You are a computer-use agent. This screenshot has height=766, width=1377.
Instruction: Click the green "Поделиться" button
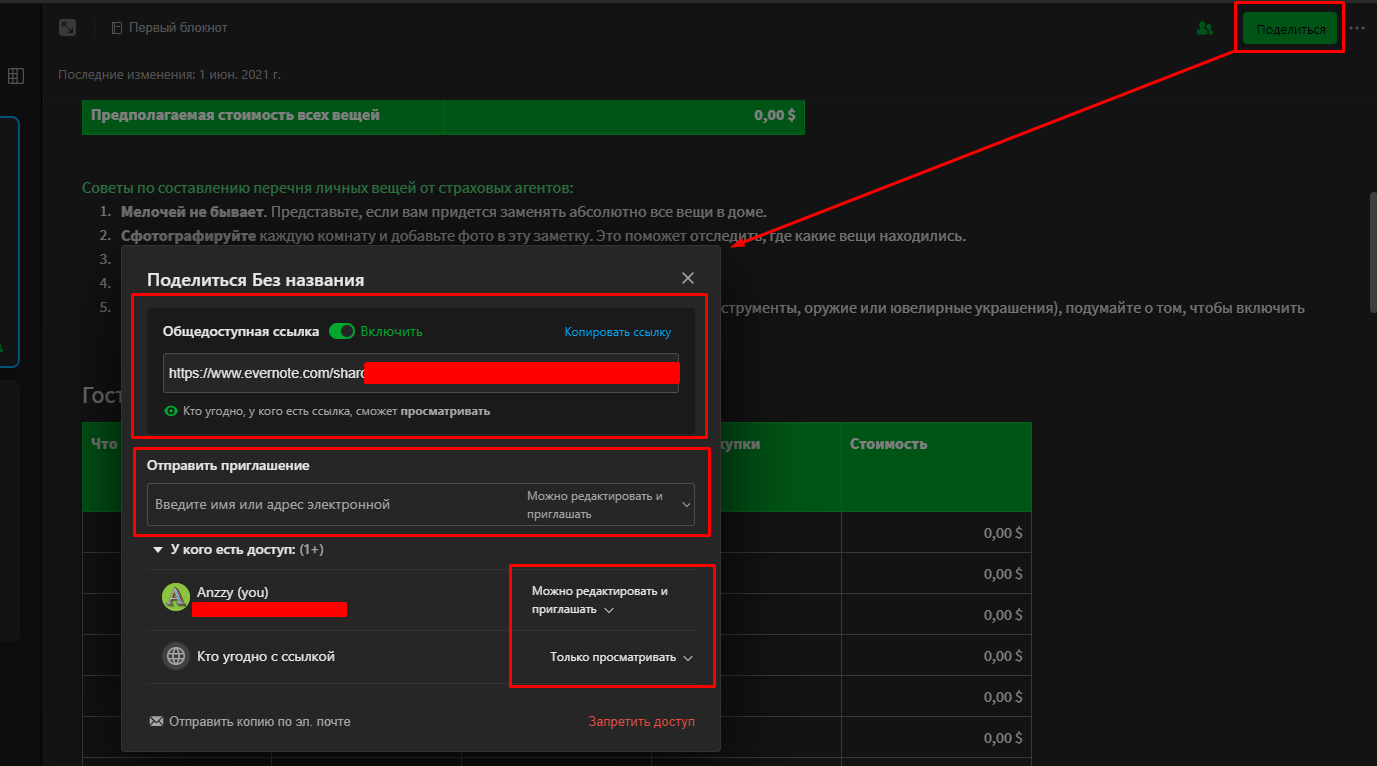pyautogui.click(x=1289, y=28)
